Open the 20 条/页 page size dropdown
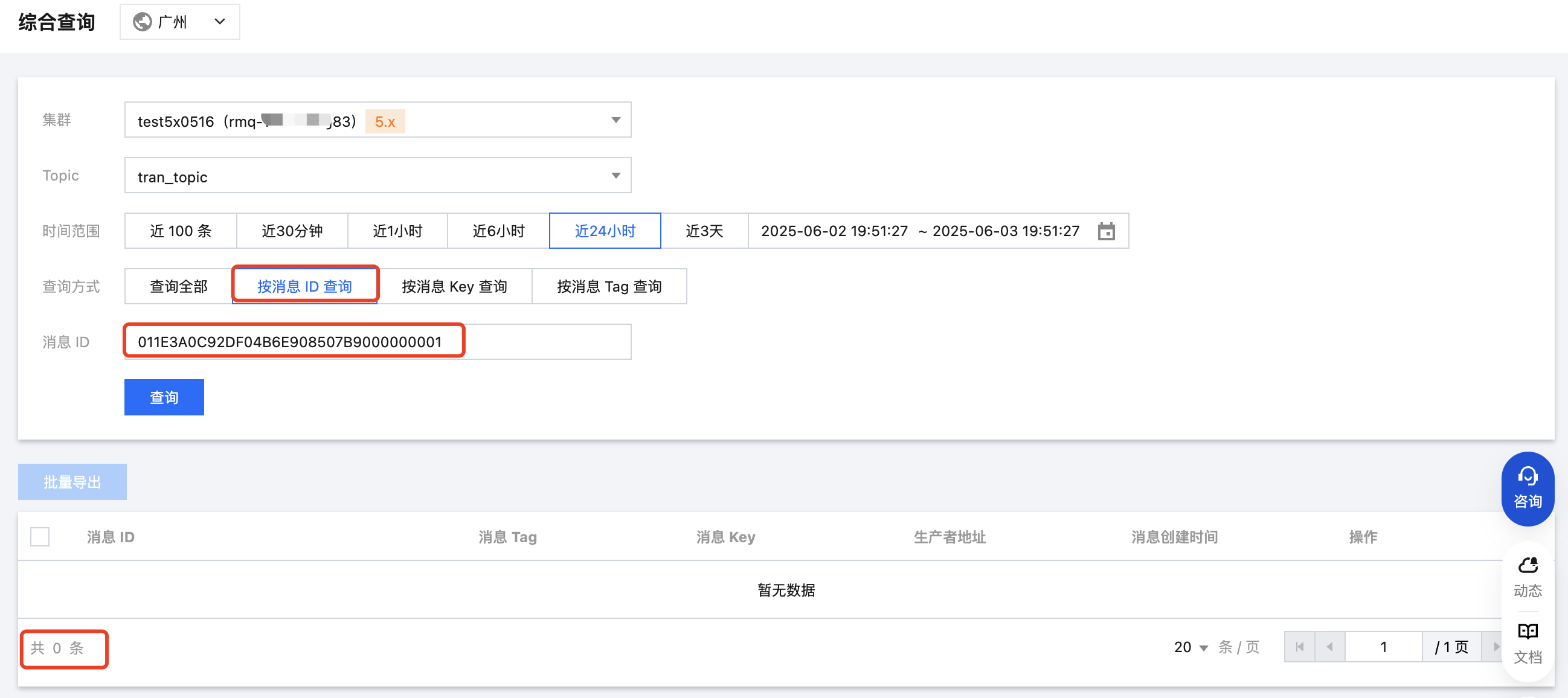 pyautogui.click(x=1190, y=647)
